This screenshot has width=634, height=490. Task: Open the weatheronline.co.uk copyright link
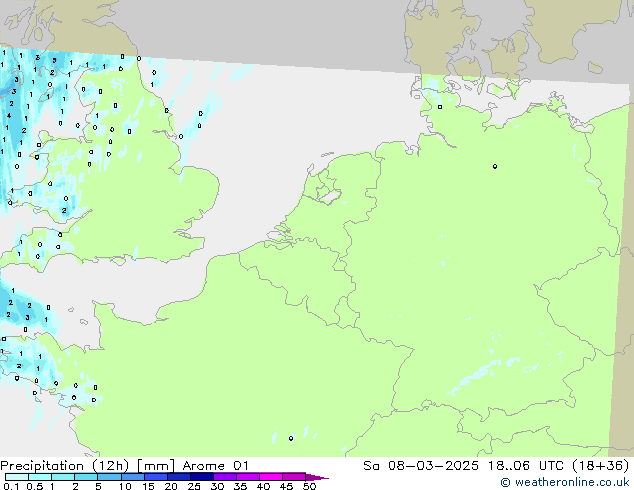point(565,482)
